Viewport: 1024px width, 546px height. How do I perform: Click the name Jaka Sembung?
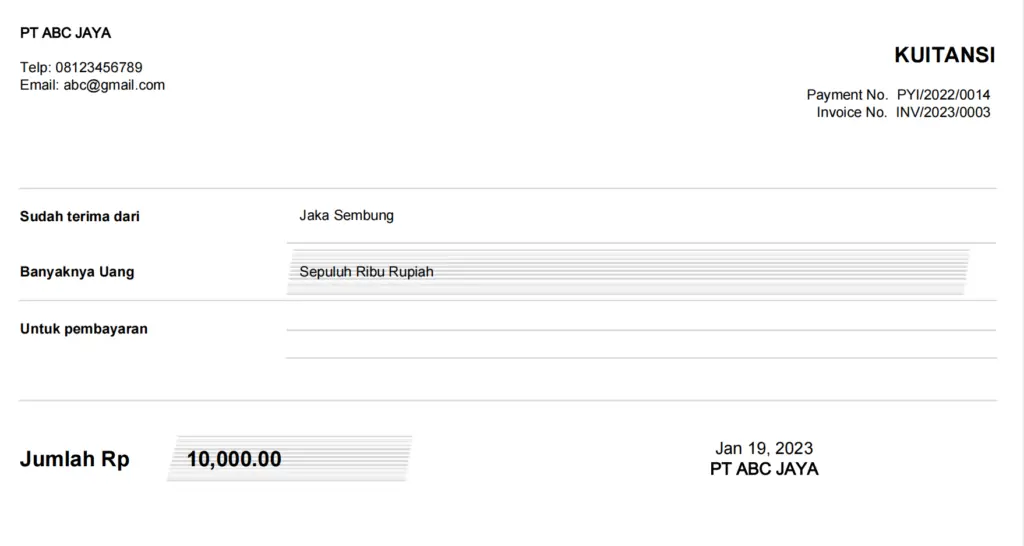[x=346, y=215]
